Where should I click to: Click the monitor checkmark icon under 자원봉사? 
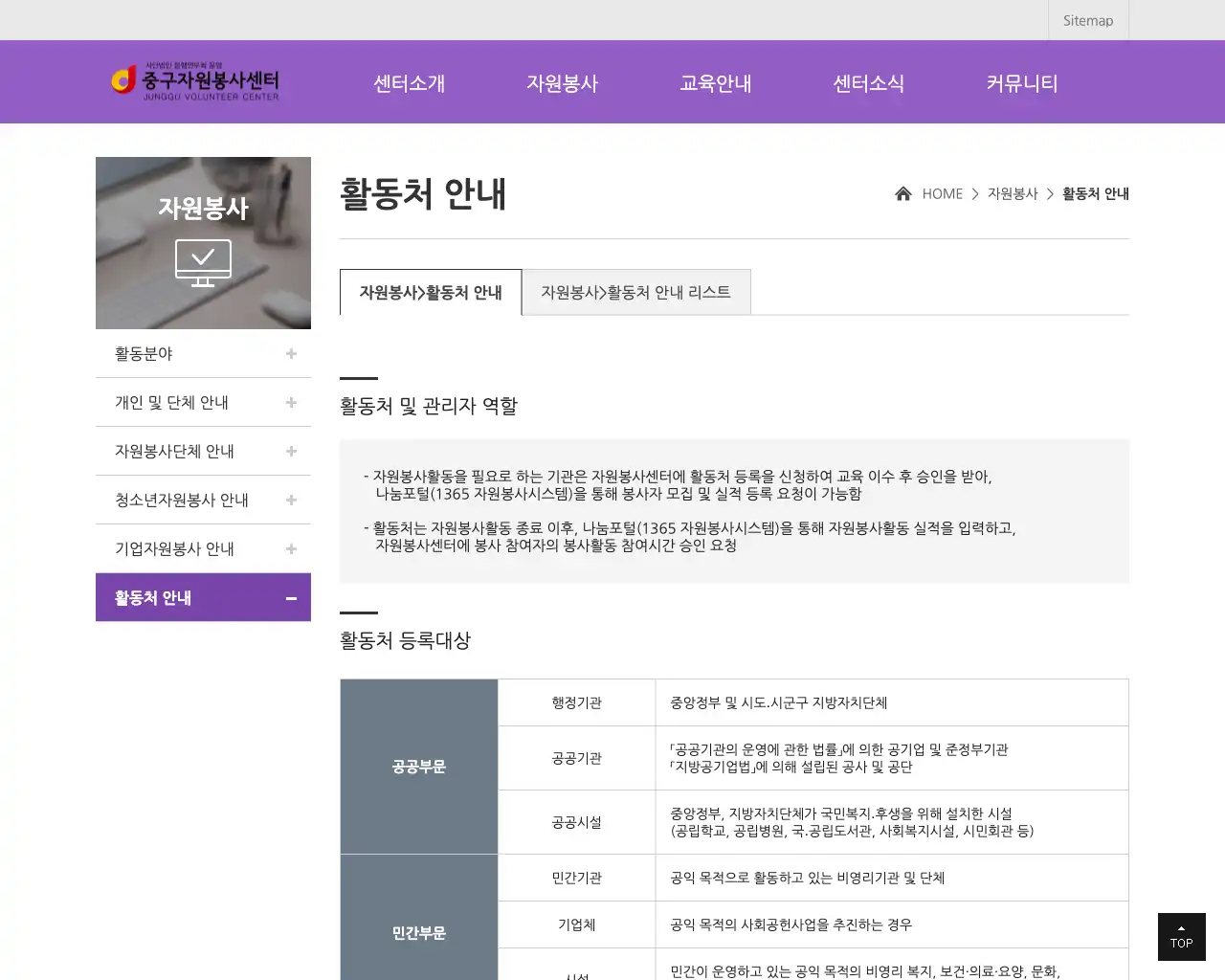pyautogui.click(x=203, y=262)
